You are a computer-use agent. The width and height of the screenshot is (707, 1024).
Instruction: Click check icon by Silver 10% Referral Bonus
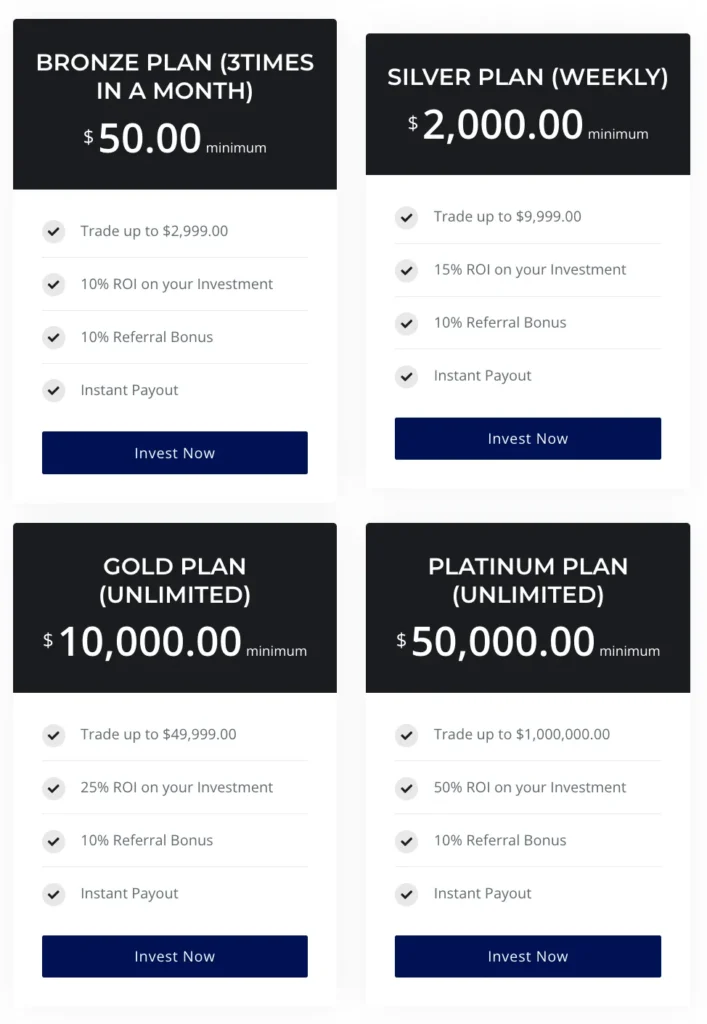coord(406,323)
